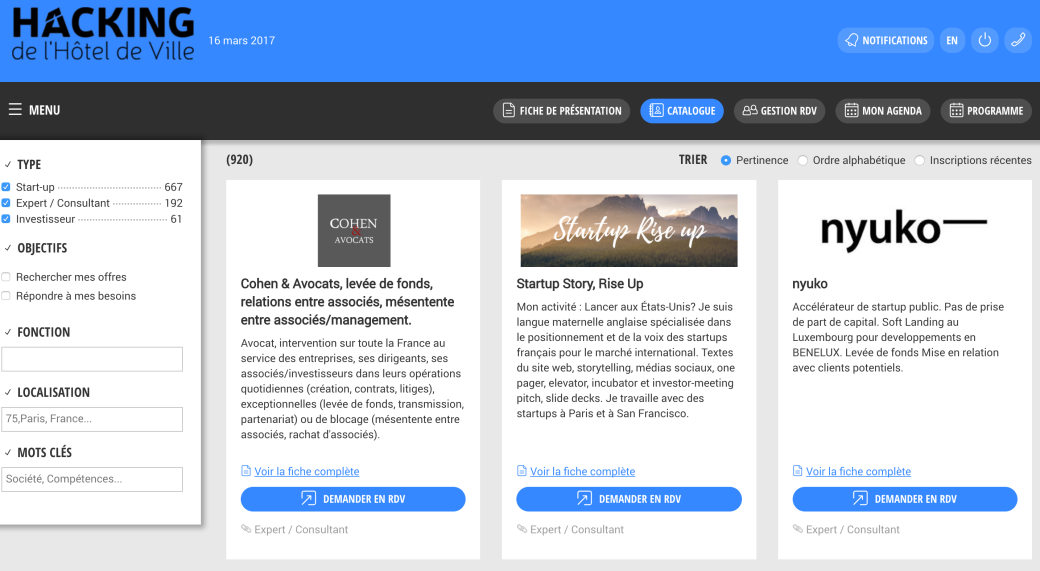
Task: Uncheck the Investisseur filter
Action: pyautogui.click(x=6, y=219)
